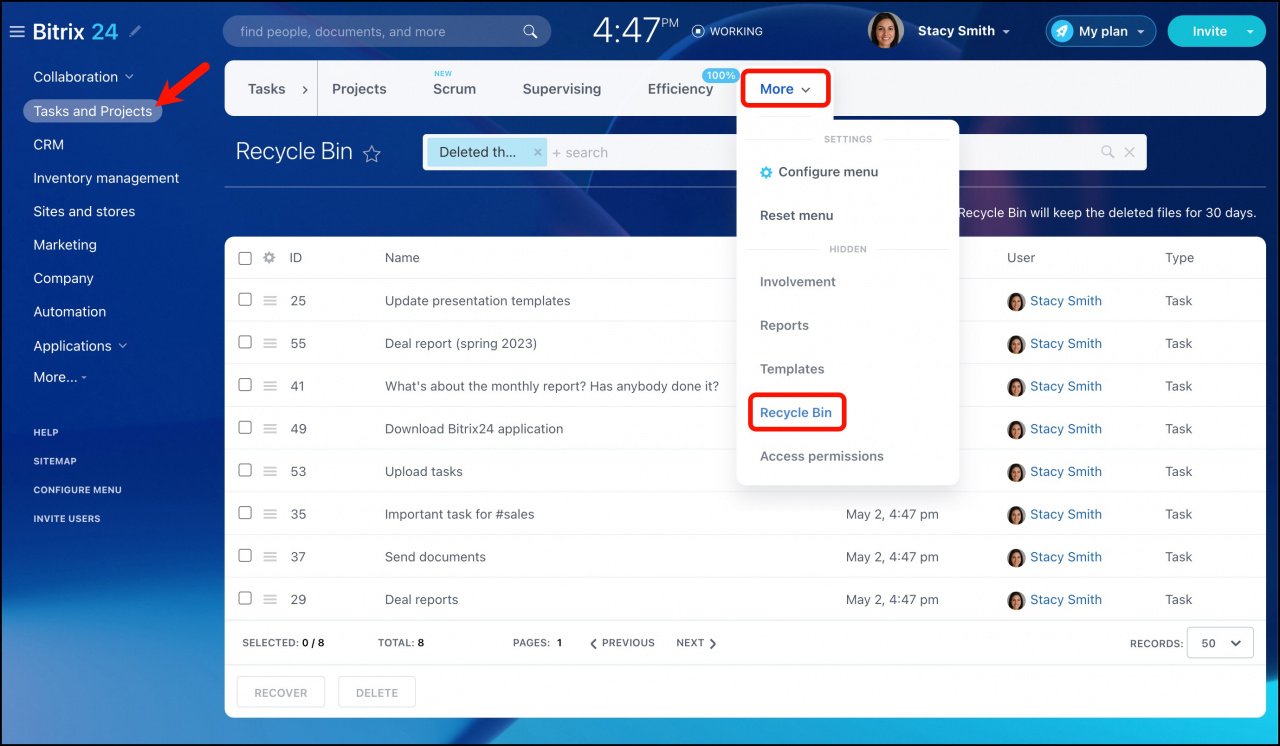Check the Important task for #sales checkbox
This screenshot has width=1280, height=746.
(245, 513)
